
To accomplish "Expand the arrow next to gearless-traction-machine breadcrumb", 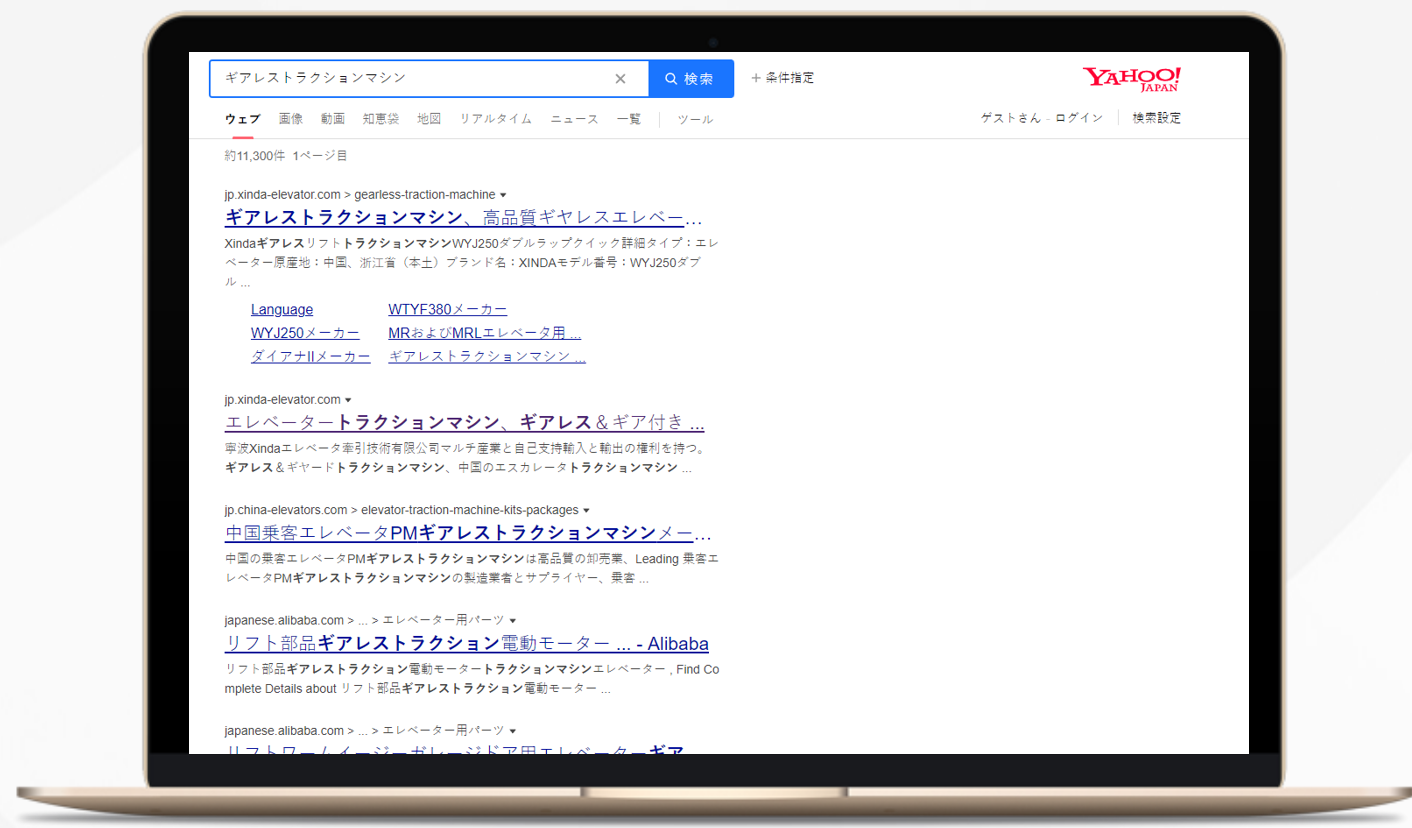I will tap(505, 195).
